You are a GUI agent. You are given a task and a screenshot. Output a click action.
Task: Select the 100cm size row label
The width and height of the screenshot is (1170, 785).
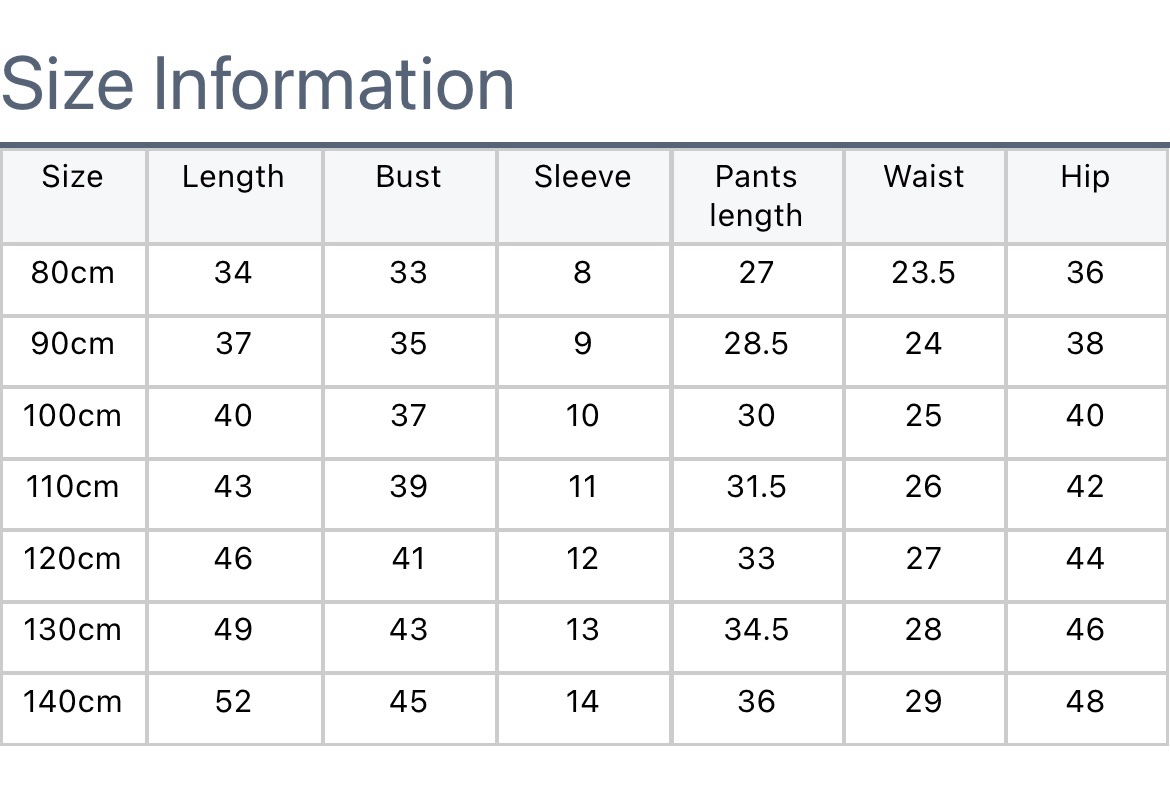[72, 416]
